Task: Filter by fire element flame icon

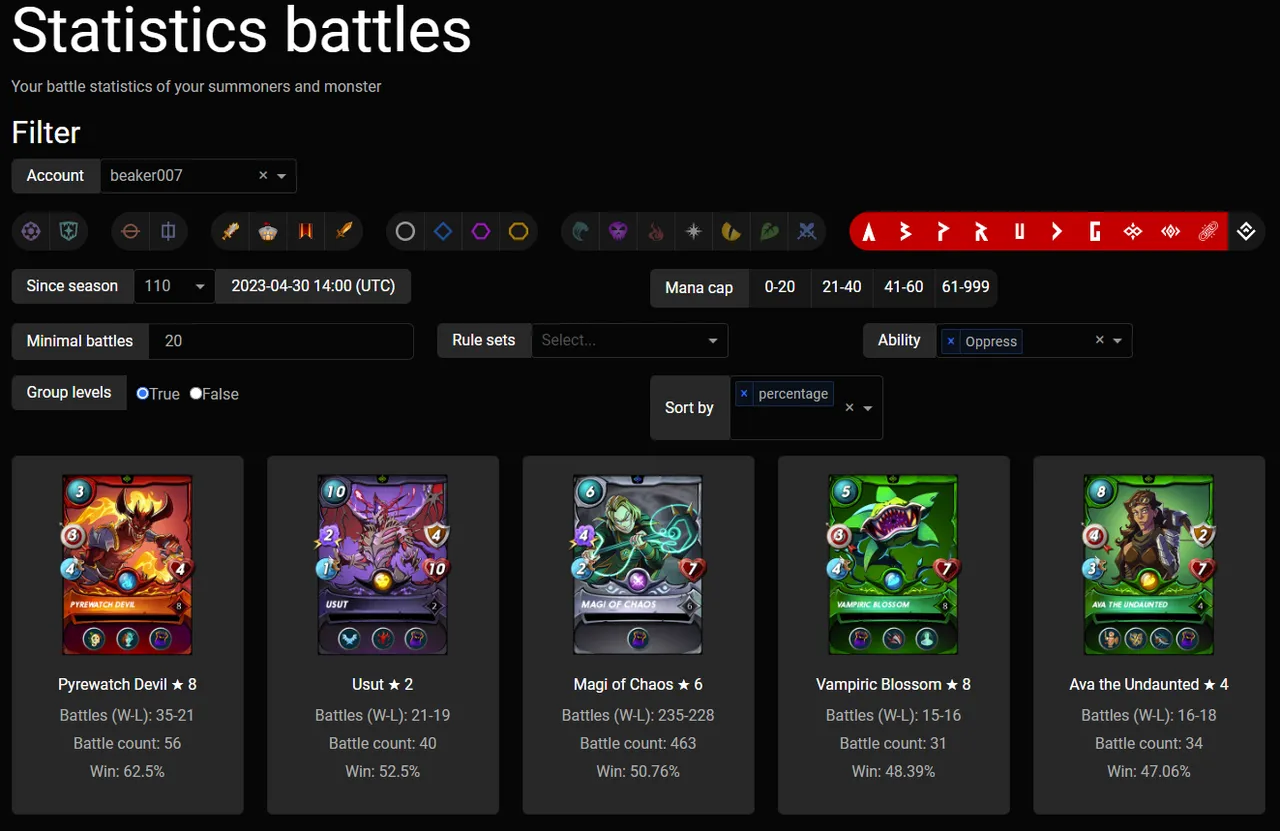Action: (x=656, y=232)
